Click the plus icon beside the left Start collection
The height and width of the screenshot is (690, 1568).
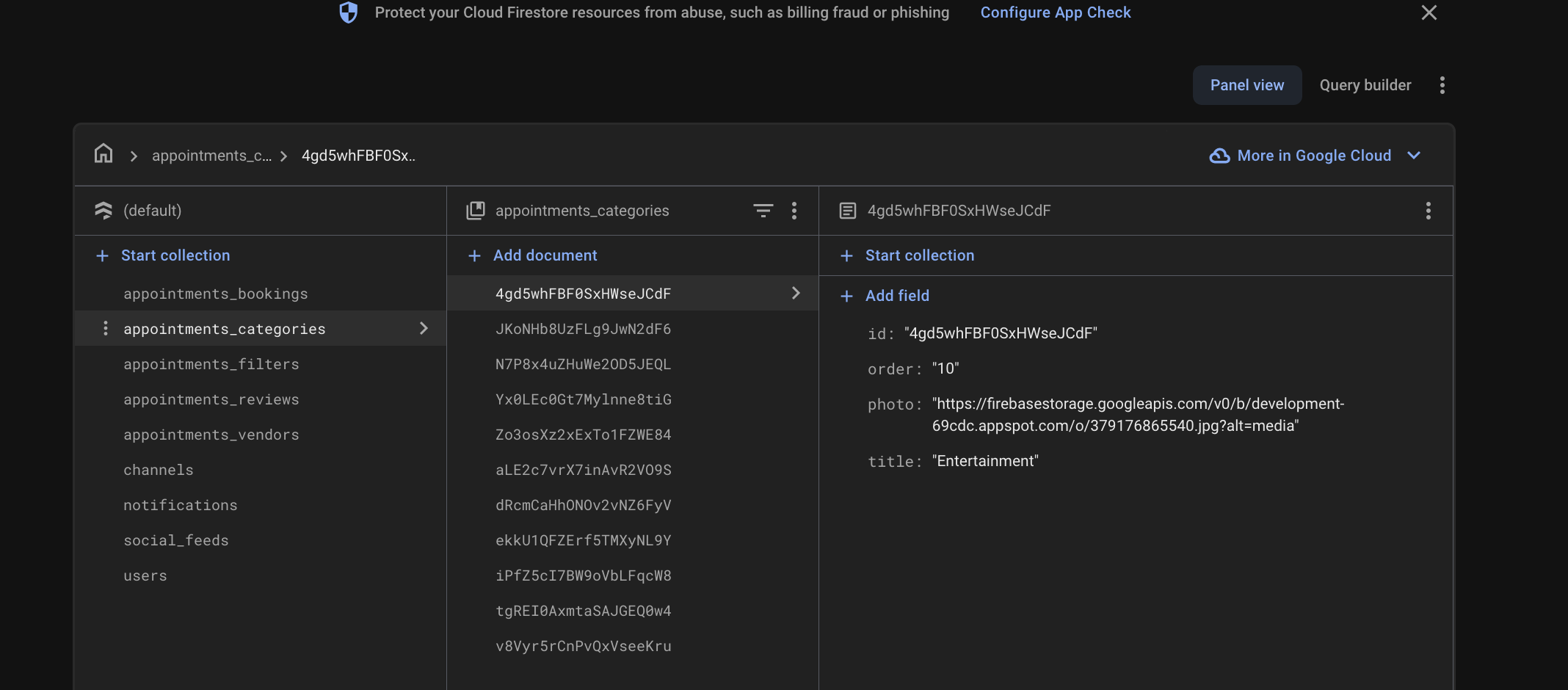(x=102, y=255)
